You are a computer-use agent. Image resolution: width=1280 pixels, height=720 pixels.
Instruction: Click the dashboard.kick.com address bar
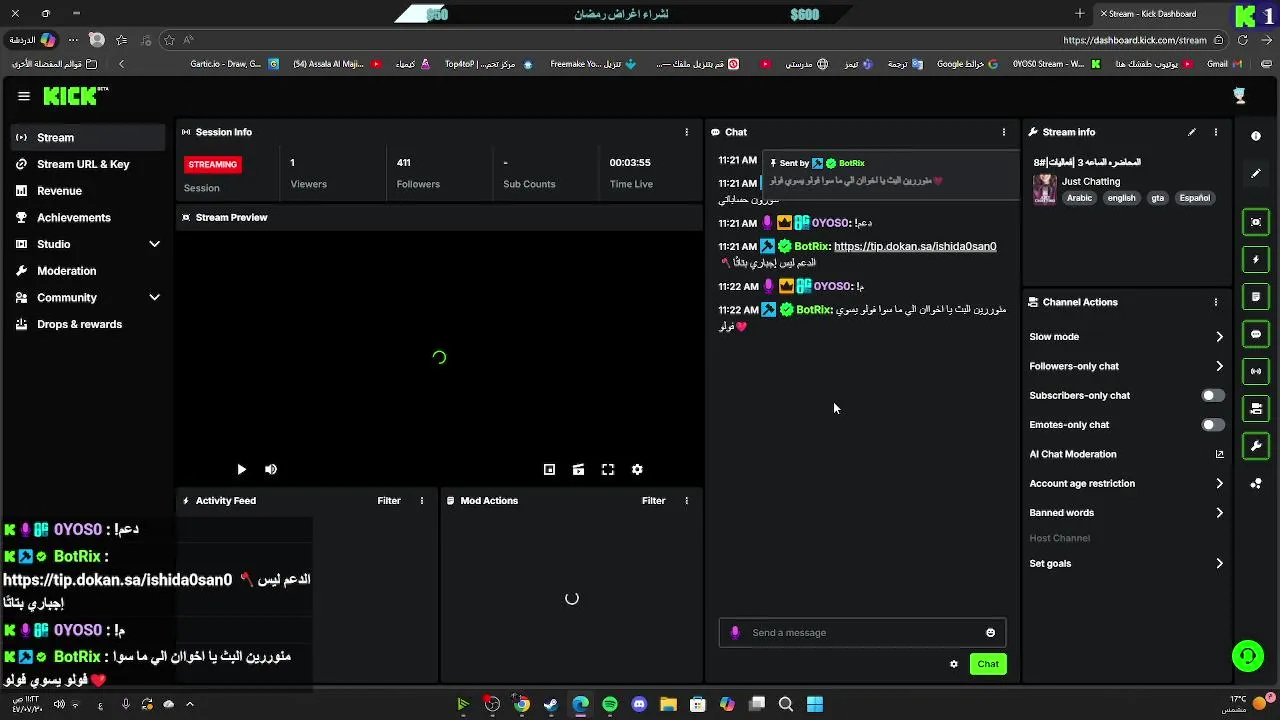point(1135,40)
